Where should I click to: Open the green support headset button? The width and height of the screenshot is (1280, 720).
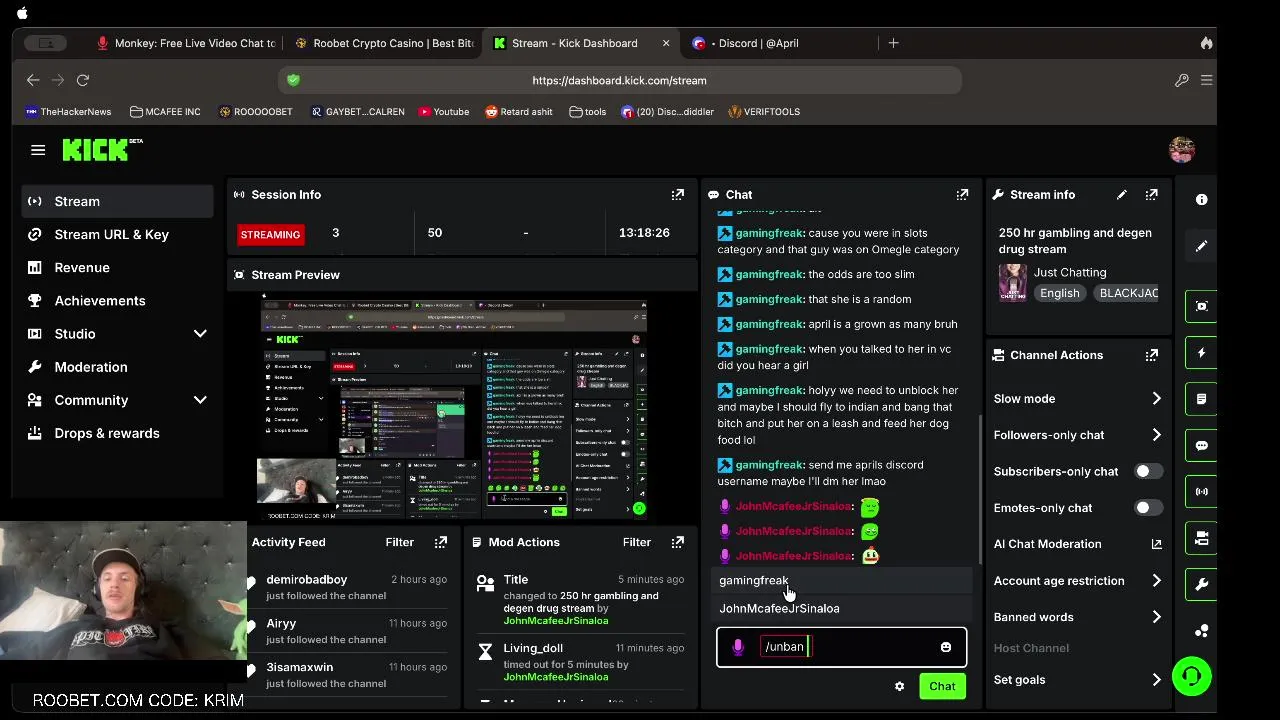click(1191, 676)
